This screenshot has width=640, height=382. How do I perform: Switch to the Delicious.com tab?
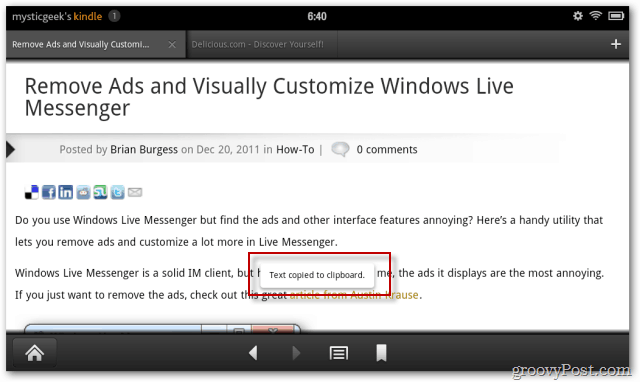(x=258, y=44)
